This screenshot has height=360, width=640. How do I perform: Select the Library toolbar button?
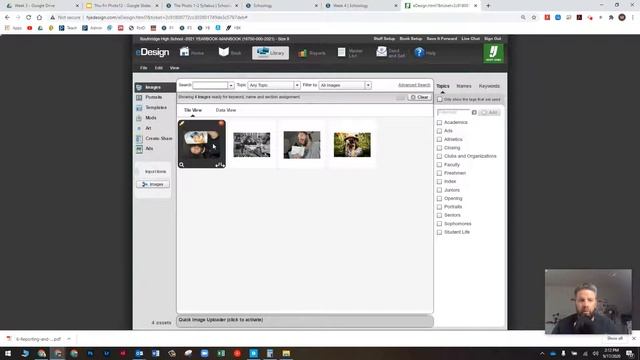tap(270, 53)
